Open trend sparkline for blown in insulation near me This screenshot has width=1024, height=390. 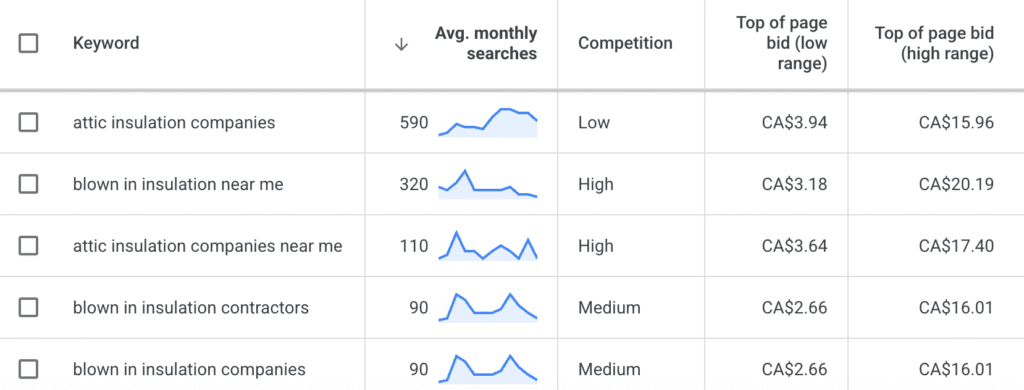tap(488, 184)
